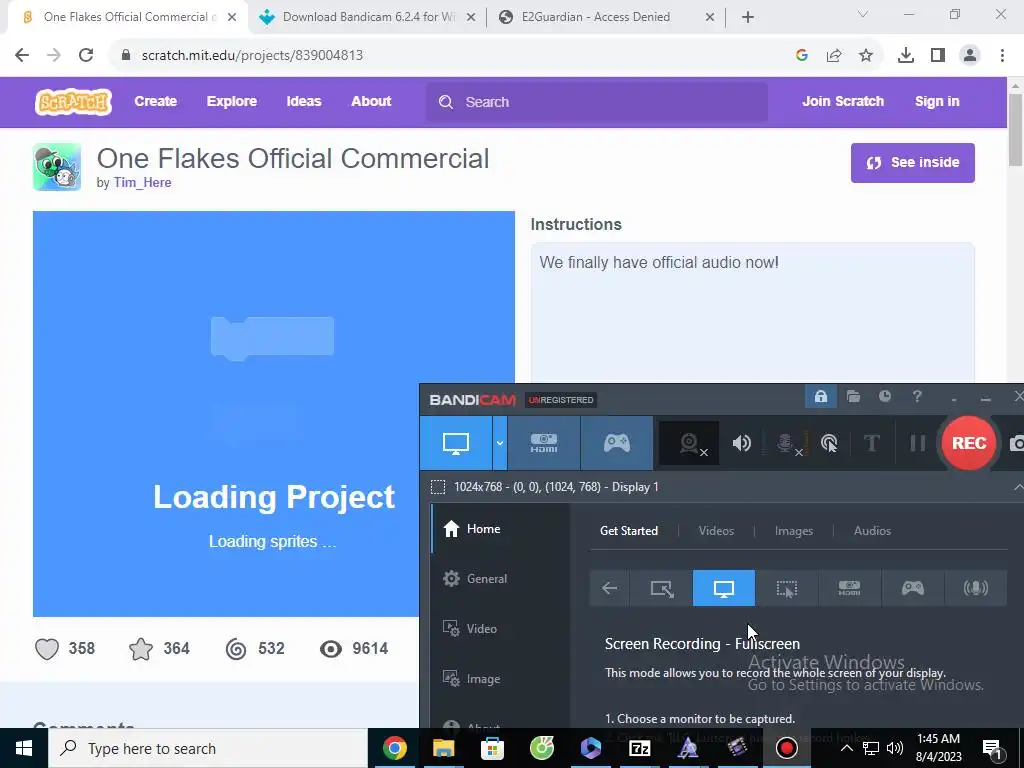
Task: Open Create in Scratch navigation
Action: (x=155, y=101)
